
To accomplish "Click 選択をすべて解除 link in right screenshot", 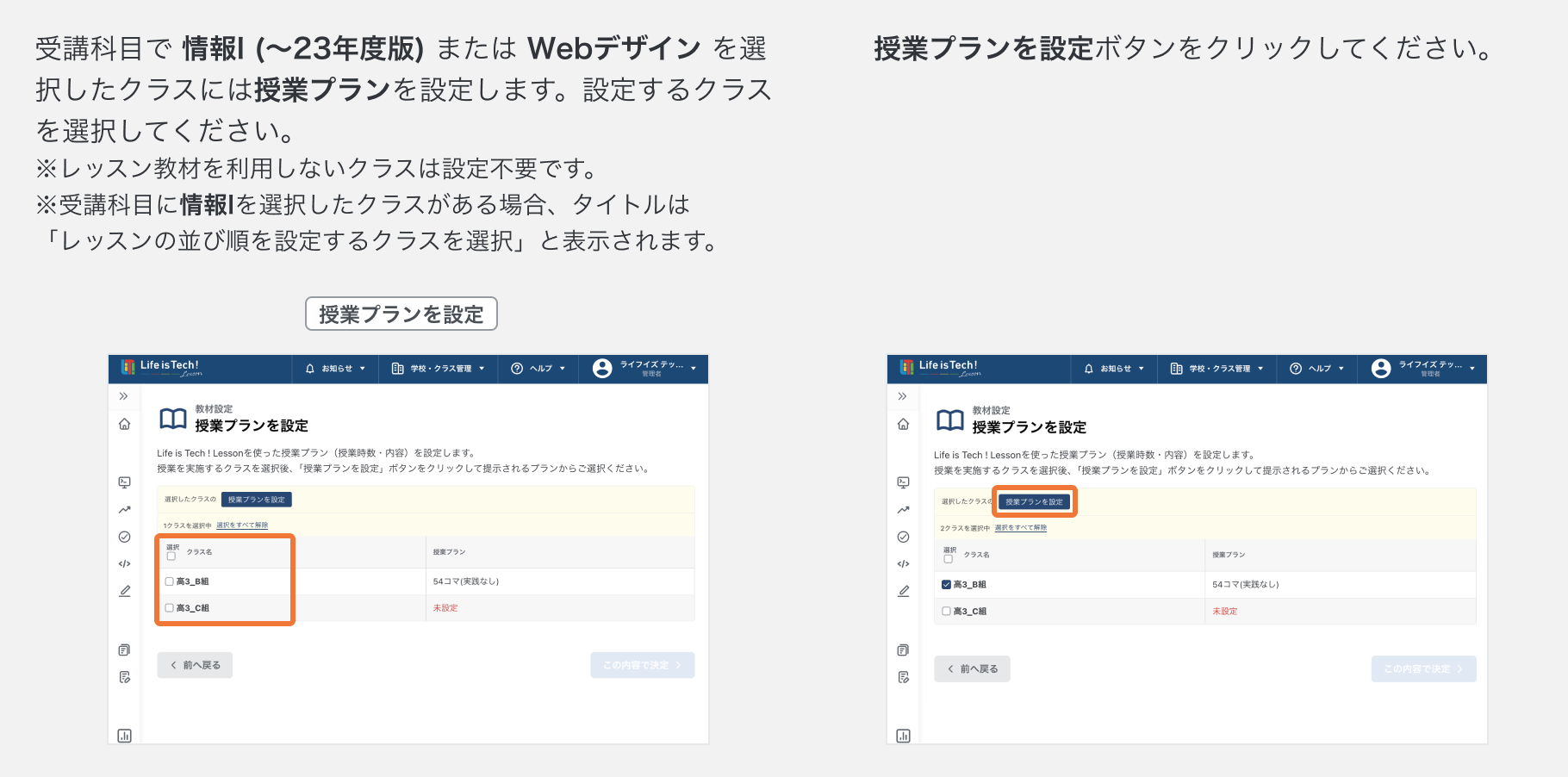I will click(x=1021, y=528).
